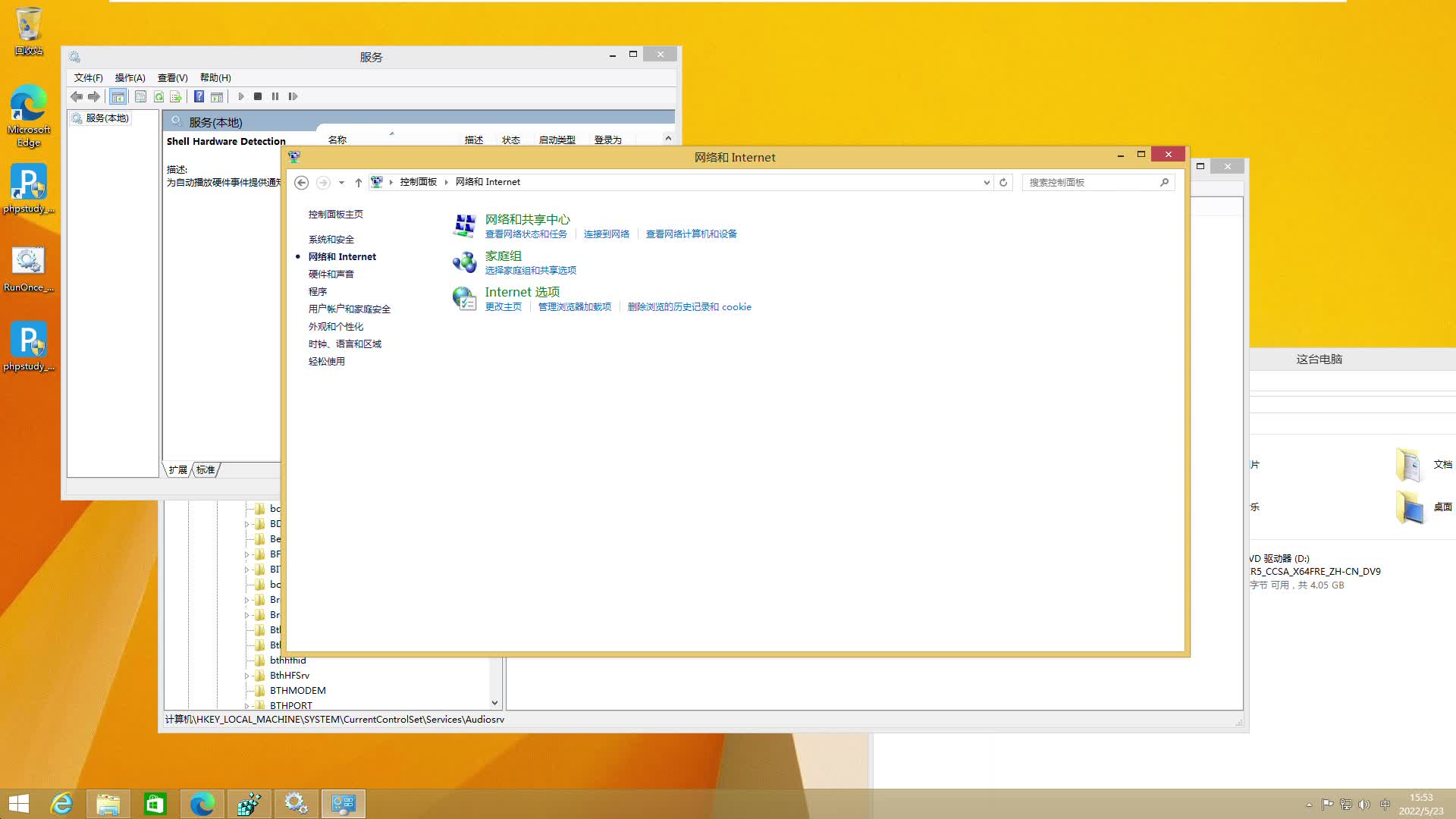This screenshot has height=819, width=1456.
Task: Refresh the services list
Action: (158, 96)
